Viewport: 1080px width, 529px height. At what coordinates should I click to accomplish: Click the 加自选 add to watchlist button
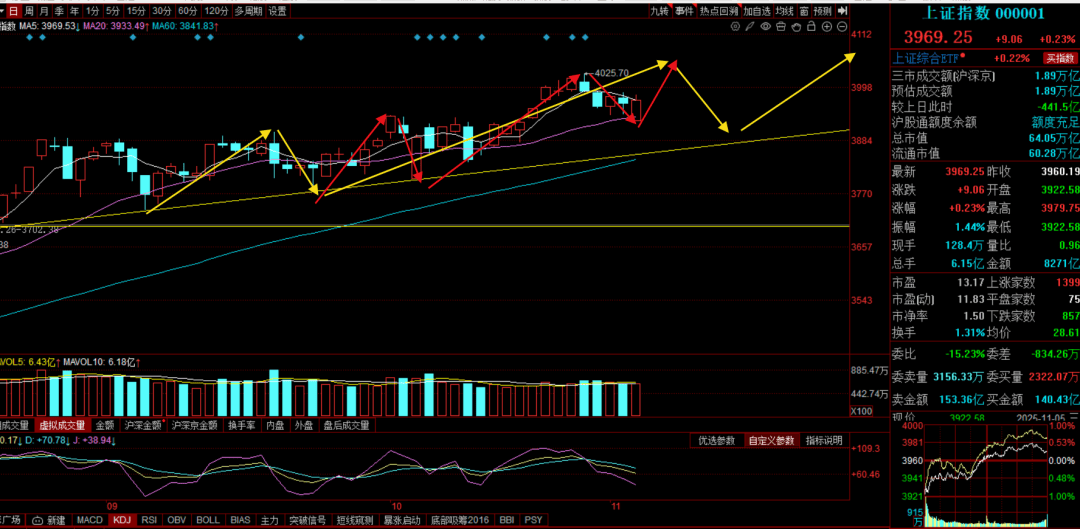pos(757,11)
